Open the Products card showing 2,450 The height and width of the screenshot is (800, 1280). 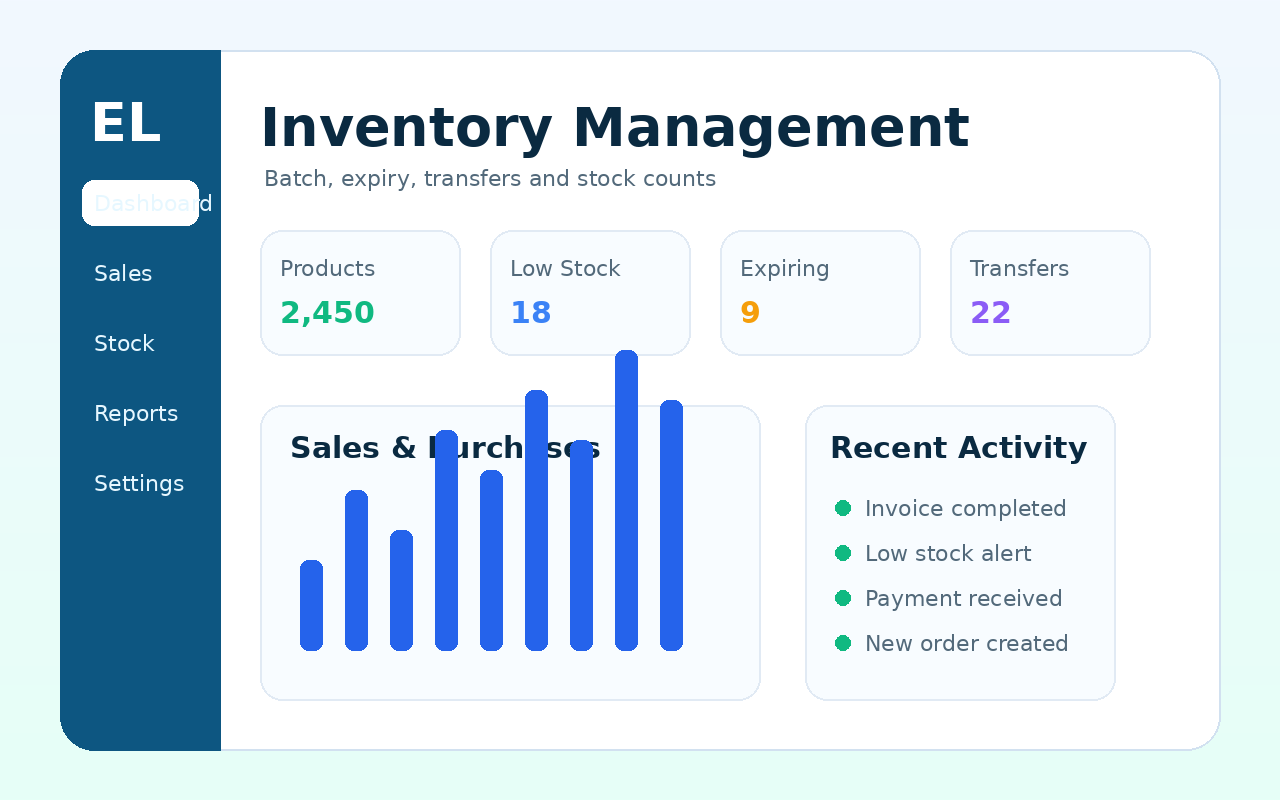click(360, 293)
